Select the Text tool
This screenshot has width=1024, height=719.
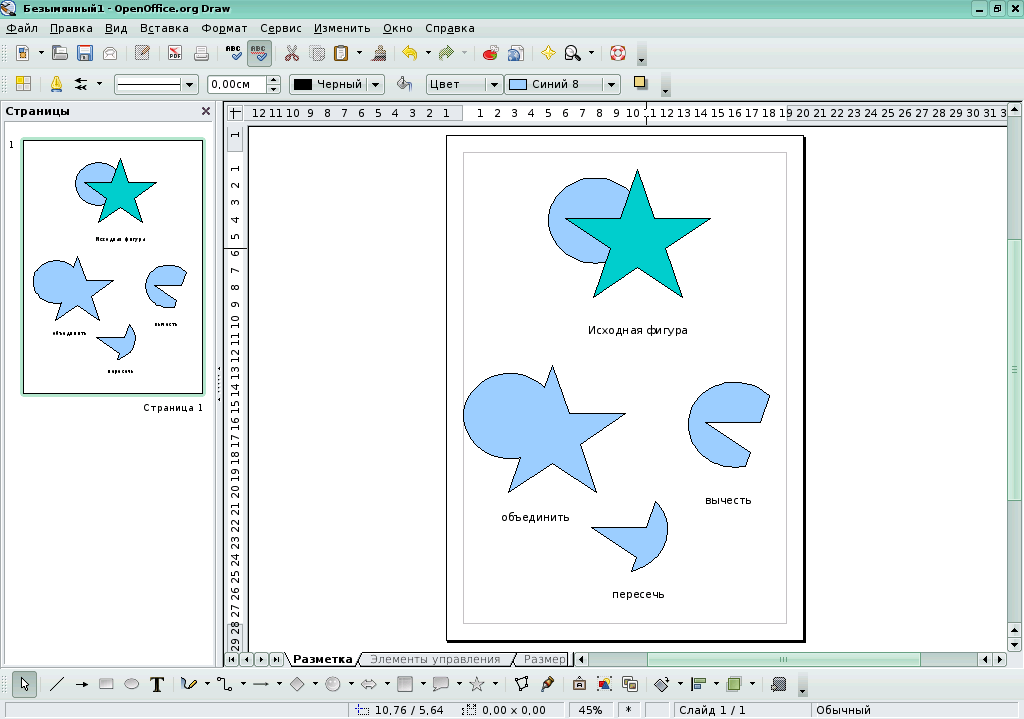pyautogui.click(x=157, y=684)
